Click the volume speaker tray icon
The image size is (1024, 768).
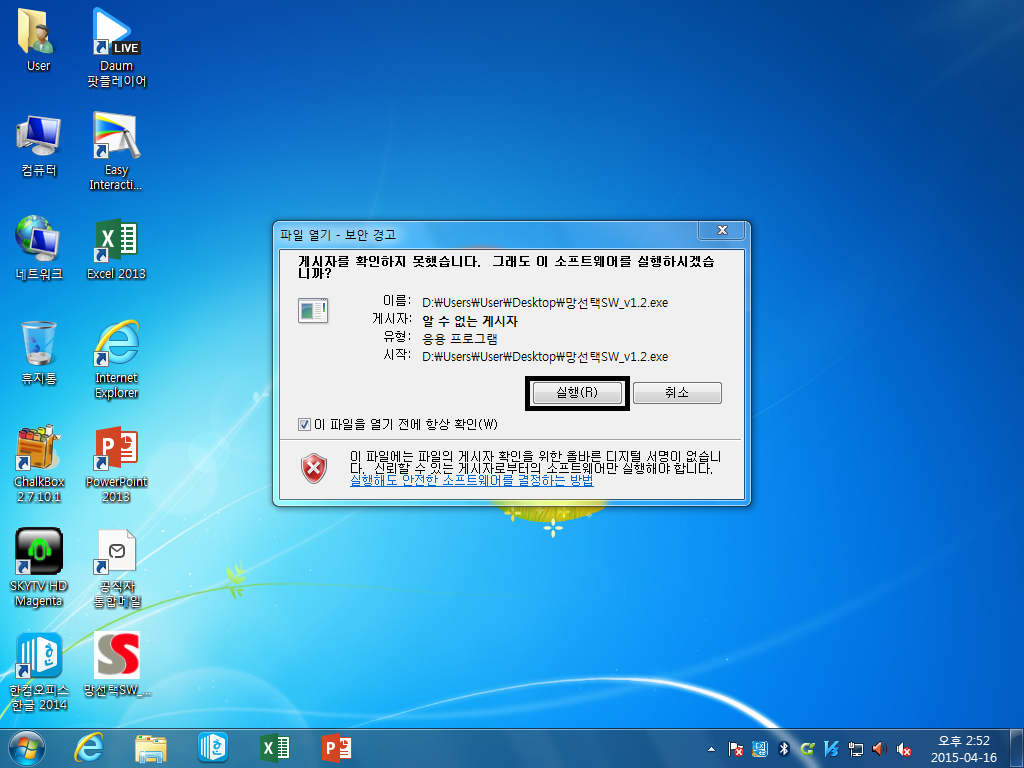click(879, 748)
